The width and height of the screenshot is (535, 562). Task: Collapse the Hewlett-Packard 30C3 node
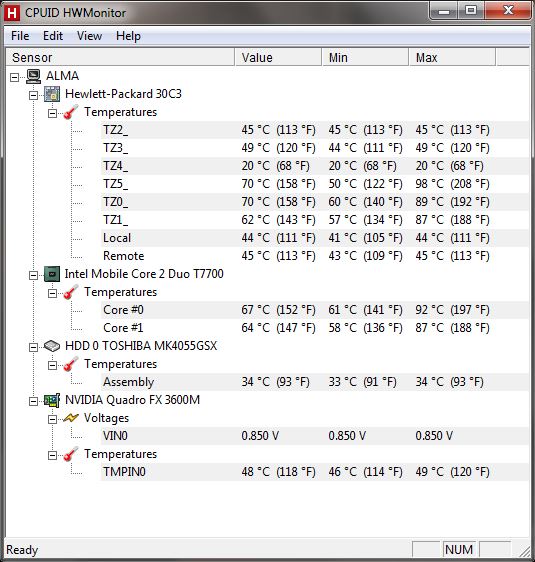point(33,95)
